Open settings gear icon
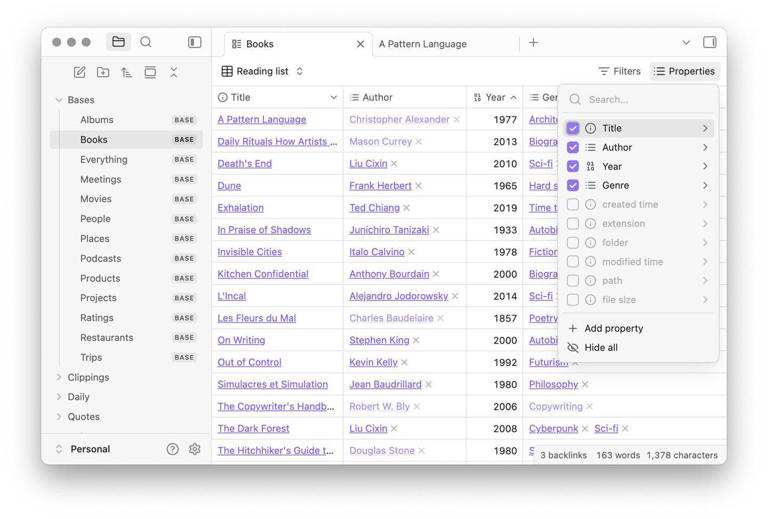The image size is (768, 519). [x=195, y=449]
